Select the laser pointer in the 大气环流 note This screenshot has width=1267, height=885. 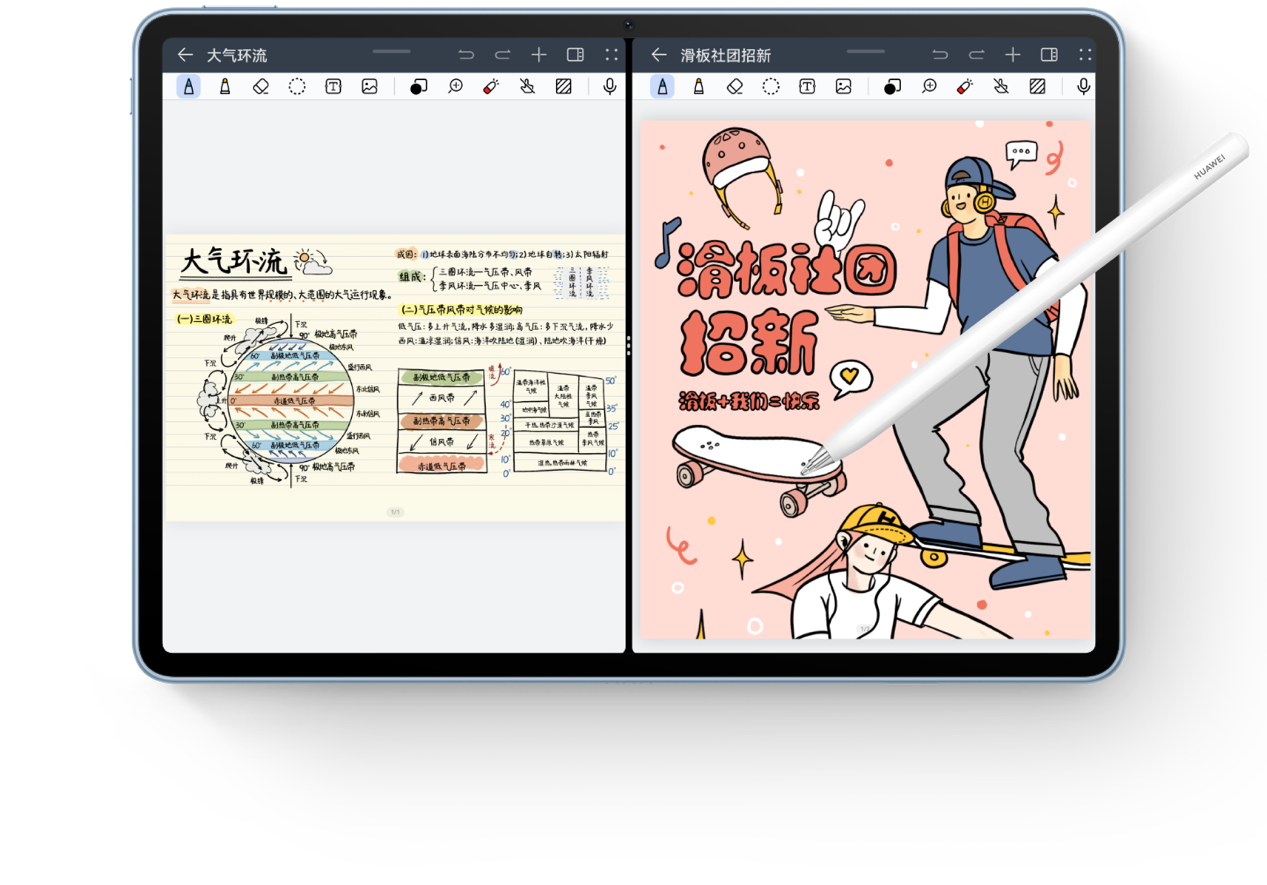[x=491, y=87]
